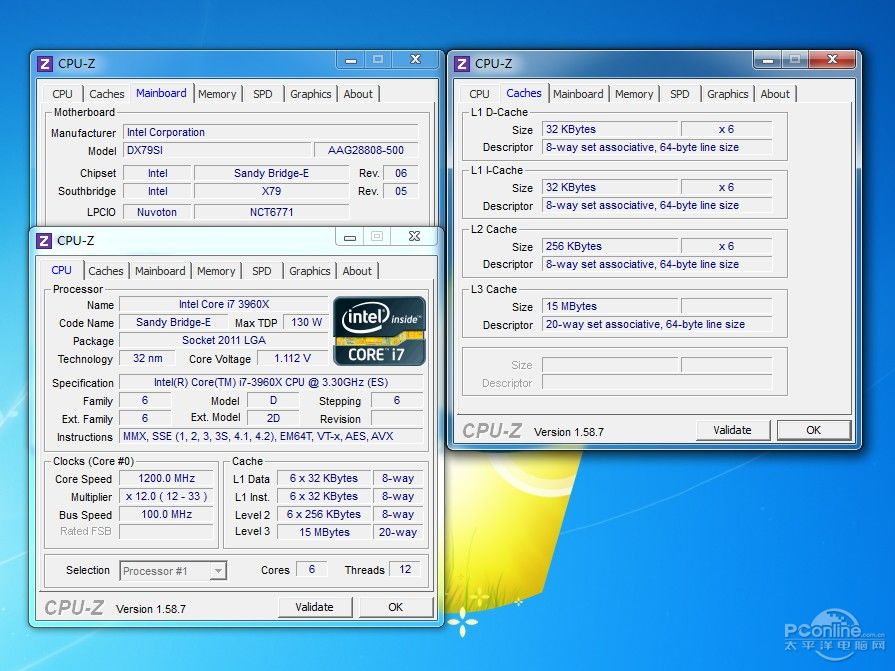Select the Caches tab in the front CPU window

106,271
